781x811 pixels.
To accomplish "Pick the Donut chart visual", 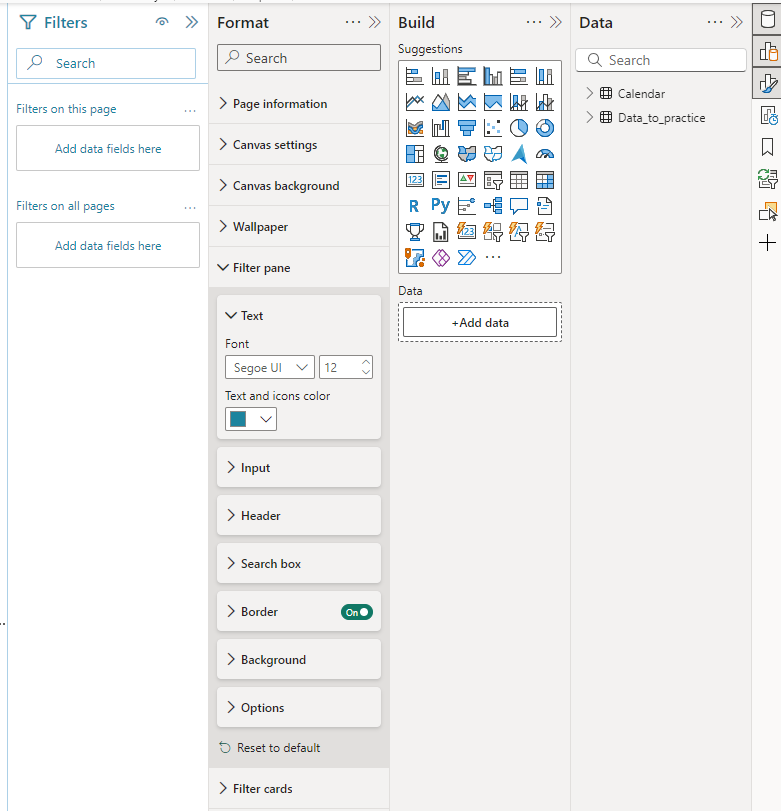I will pos(545,128).
